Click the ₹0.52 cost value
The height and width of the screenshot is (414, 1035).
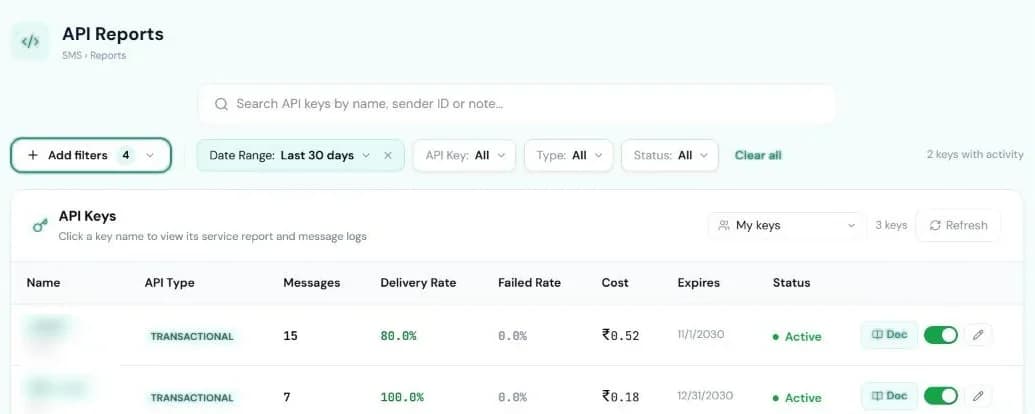(x=620, y=335)
